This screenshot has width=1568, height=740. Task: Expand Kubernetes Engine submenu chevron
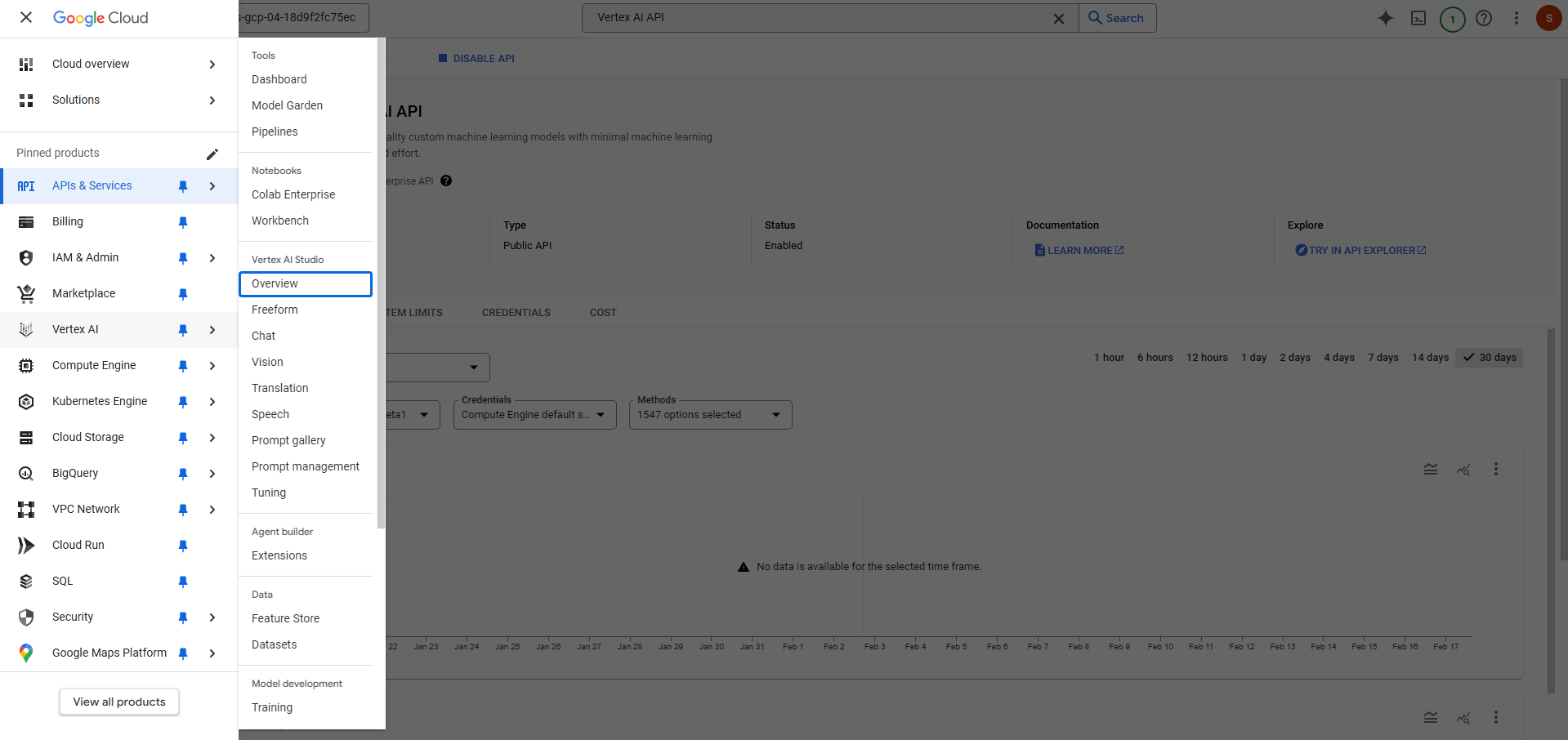(212, 402)
